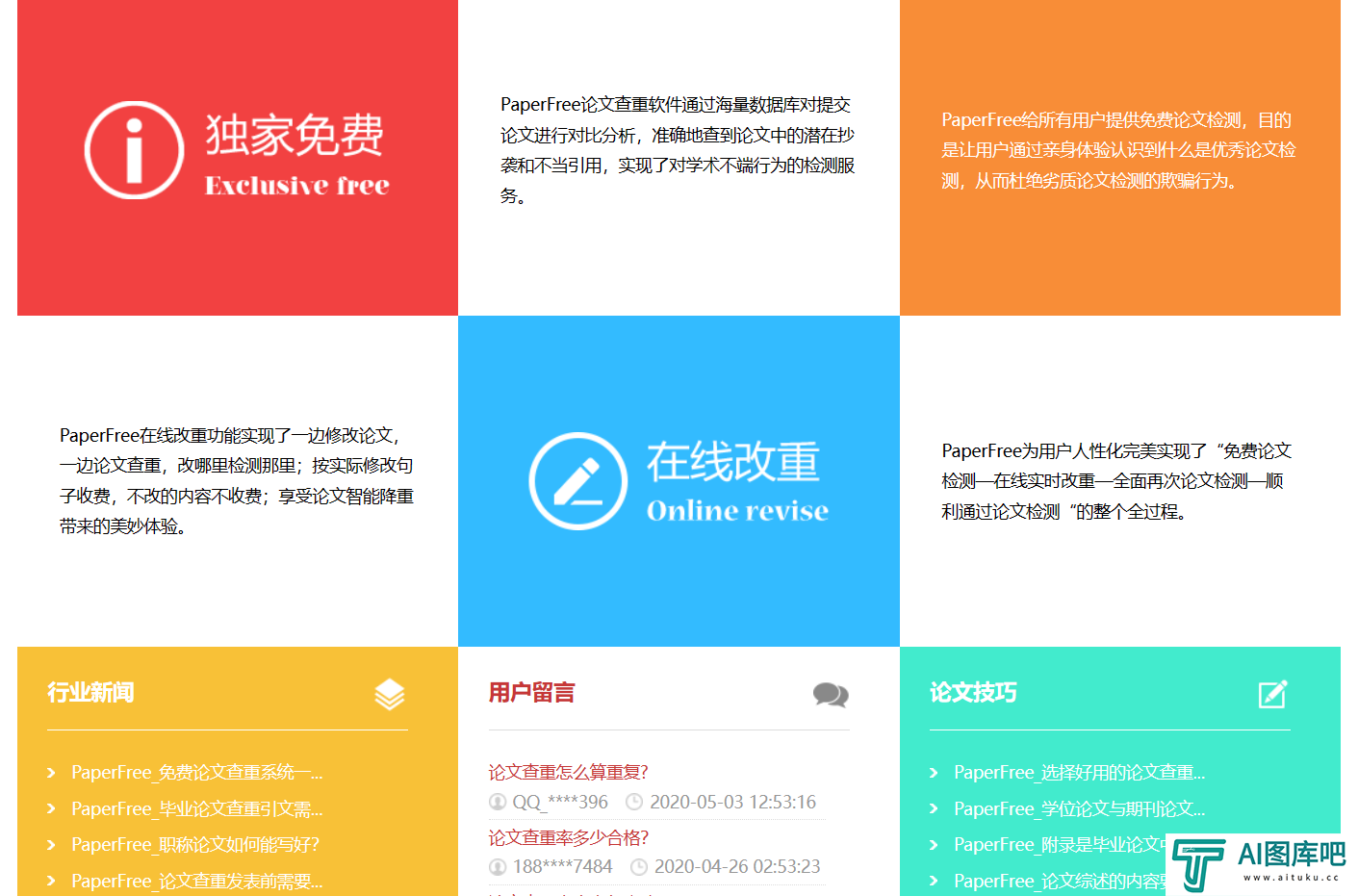
Task: Open tip link PaperFree_论文综述的内容
Action: coord(1059,882)
